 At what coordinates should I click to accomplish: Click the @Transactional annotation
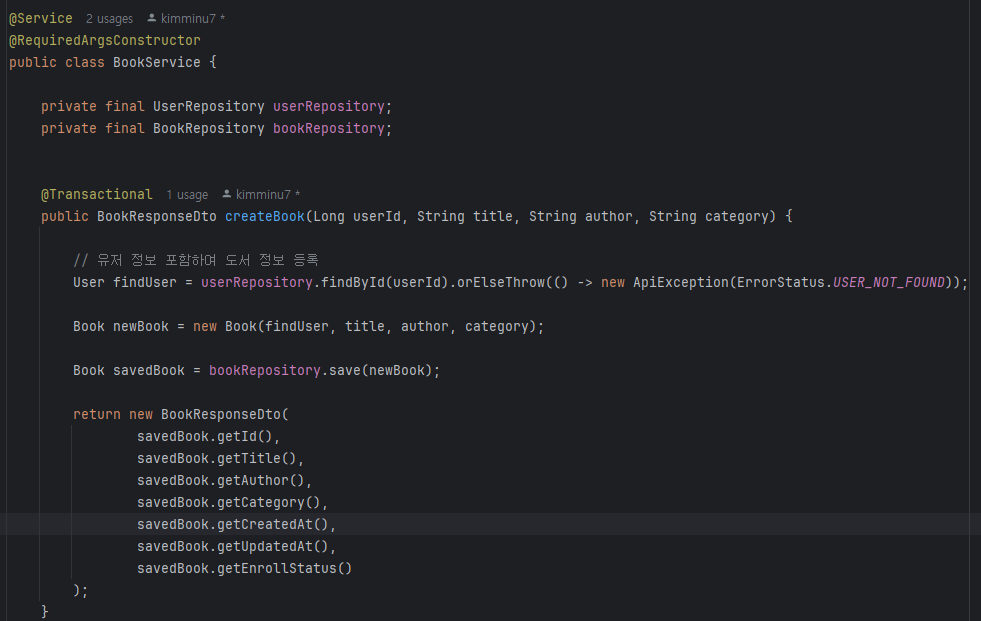(96, 194)
